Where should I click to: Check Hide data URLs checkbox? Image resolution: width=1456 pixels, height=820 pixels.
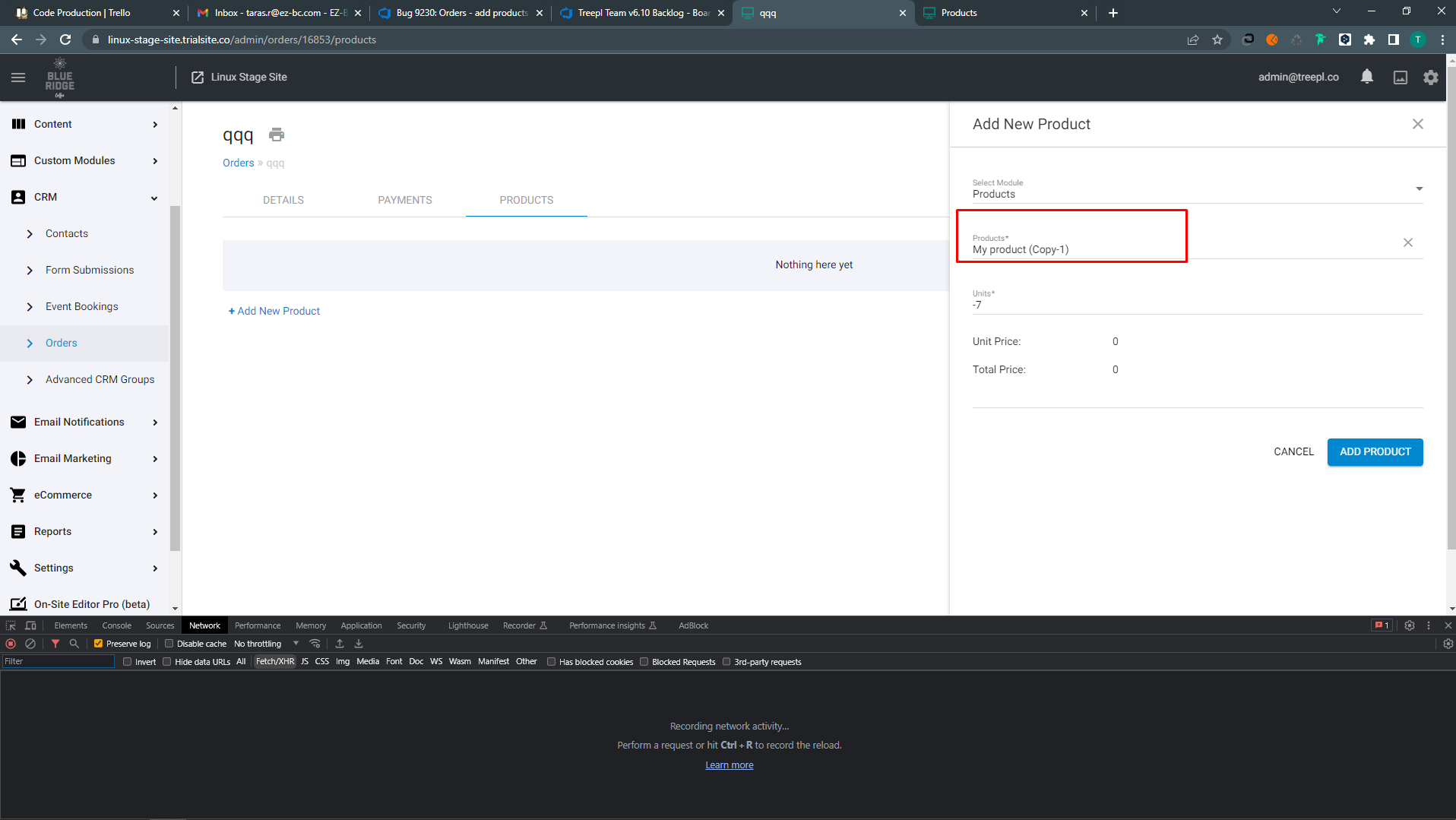click(x=166, y=662)
